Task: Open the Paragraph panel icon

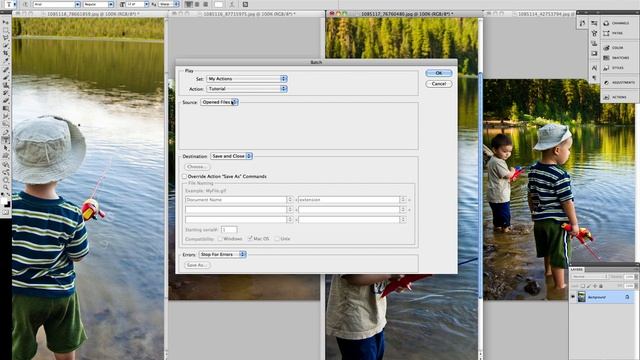Action: coord(594,78)
